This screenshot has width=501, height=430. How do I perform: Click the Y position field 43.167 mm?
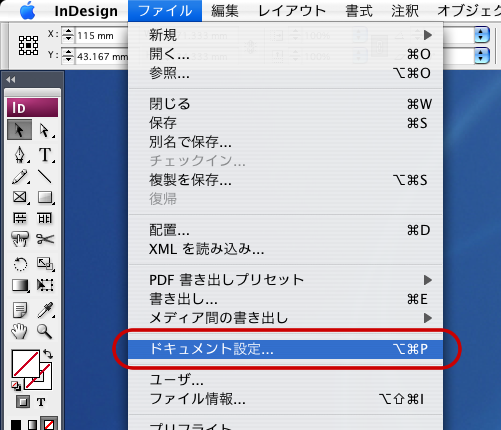point(101,56)
